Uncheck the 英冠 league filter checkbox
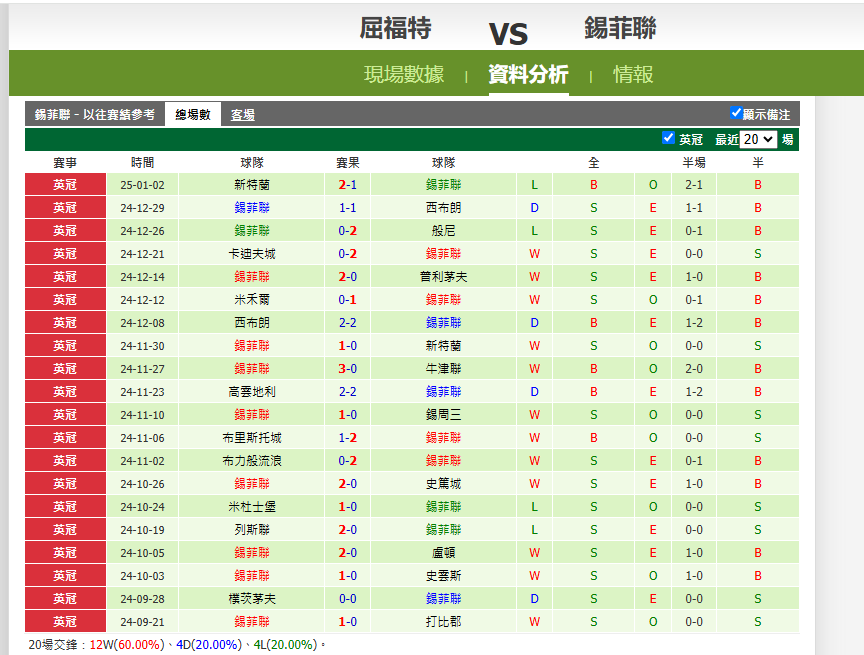The width and height of the screenshot is (864, 655). point(668,138)
